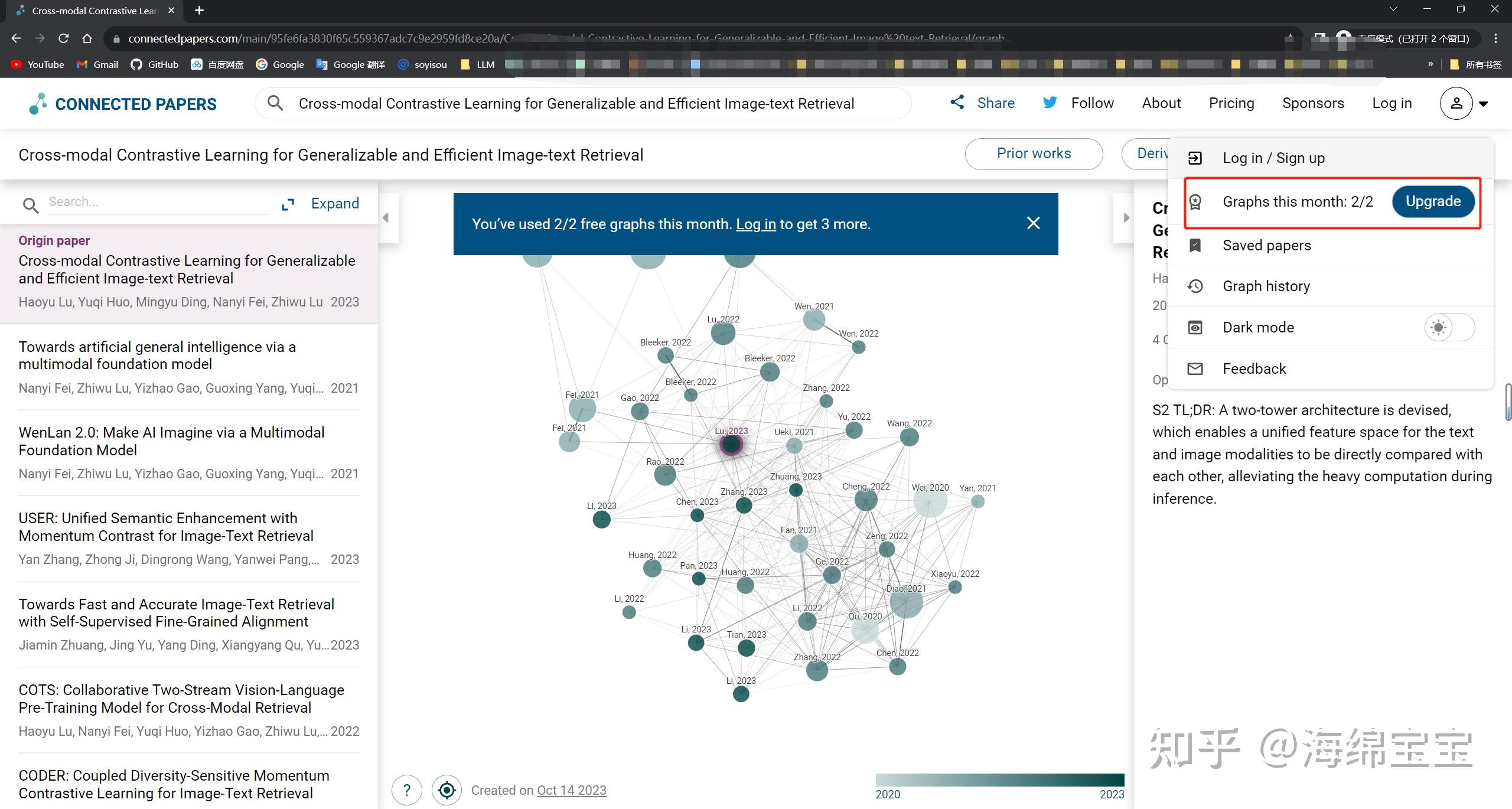Open the Graph history entry
Image resolution: width=1512 pixels, height=809 pixels.
(x=1266, y=286)
